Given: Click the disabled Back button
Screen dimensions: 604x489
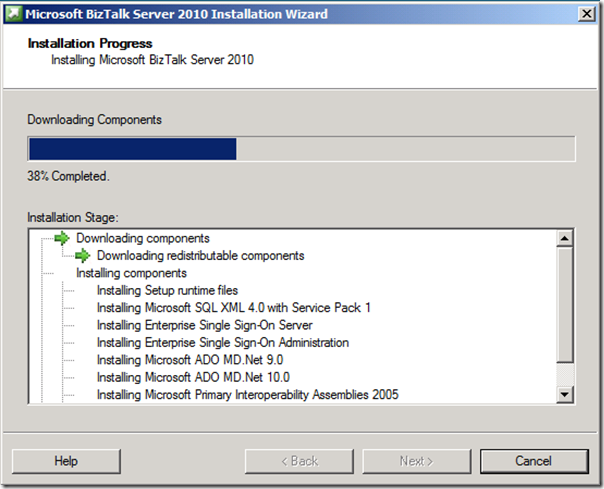Looking at the screenshot, I should point(299,461).
